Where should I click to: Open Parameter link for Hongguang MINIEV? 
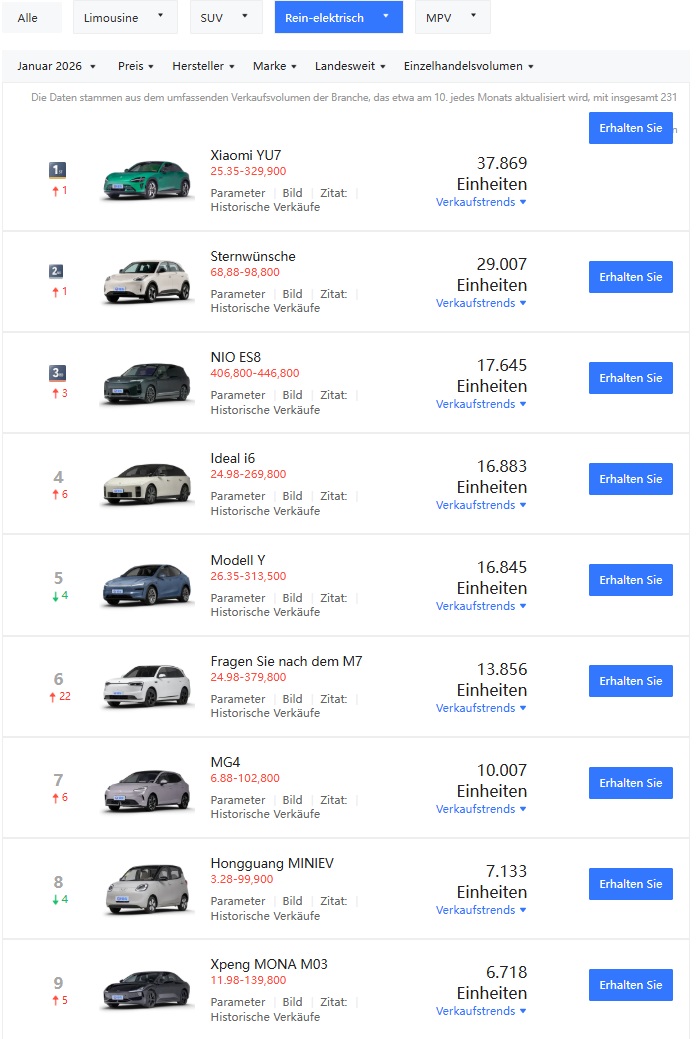238,901
